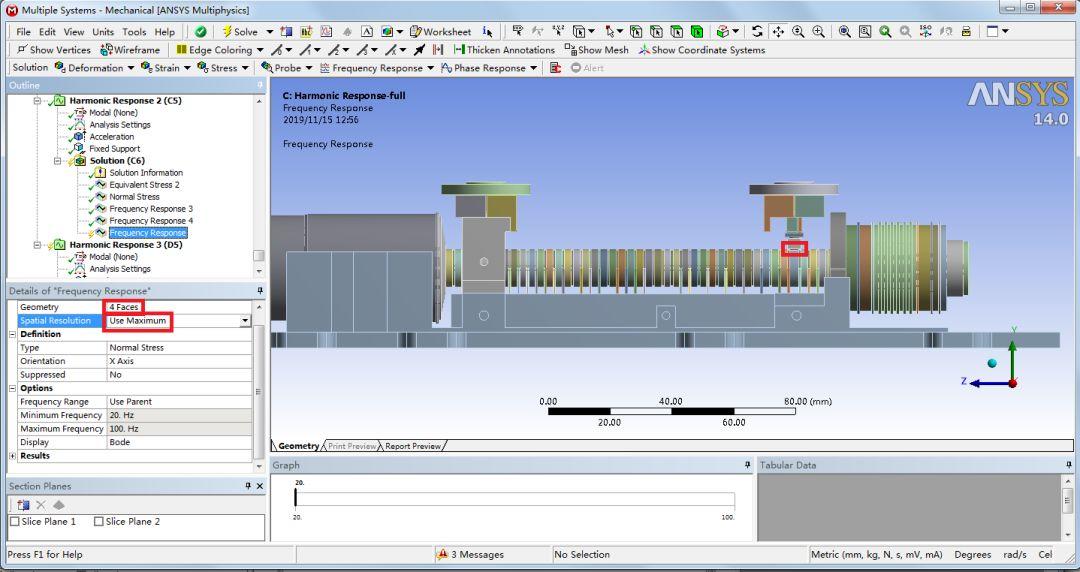Open the Tools menu
This screenshot has height=572, width=1080.
point(134,32)
